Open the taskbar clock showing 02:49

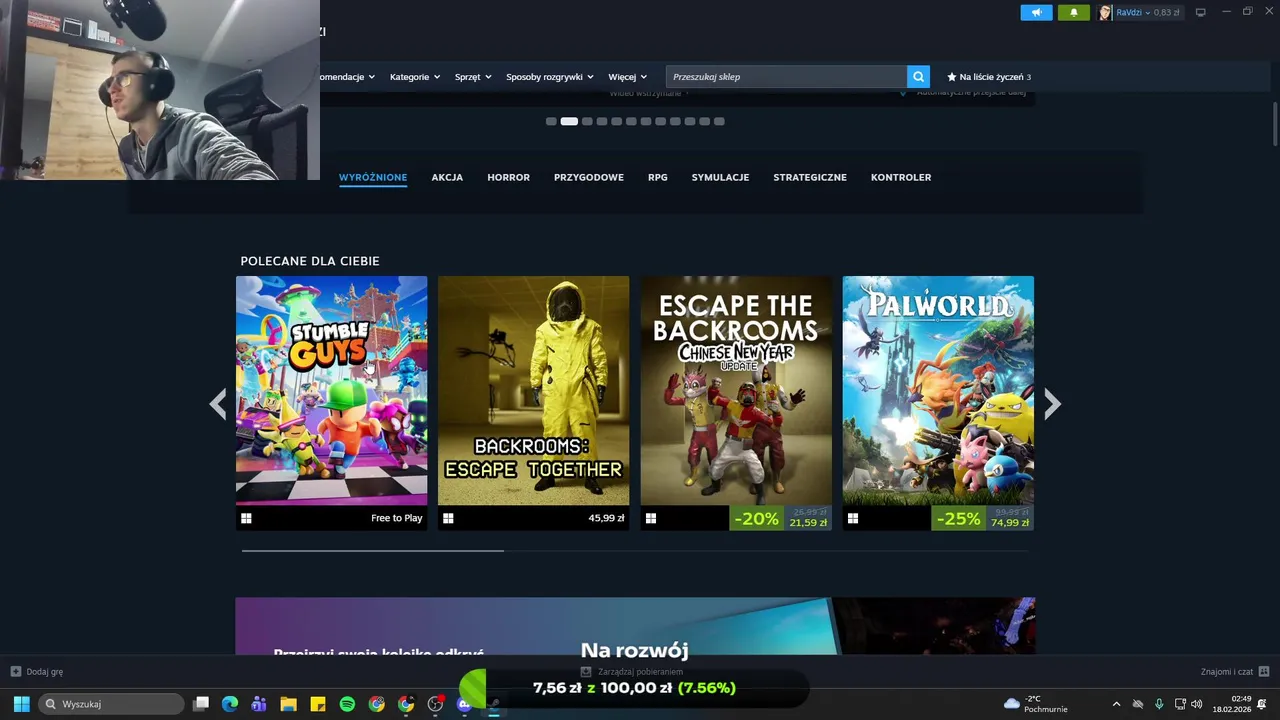pyautogui.click(x=1232, y=704)
